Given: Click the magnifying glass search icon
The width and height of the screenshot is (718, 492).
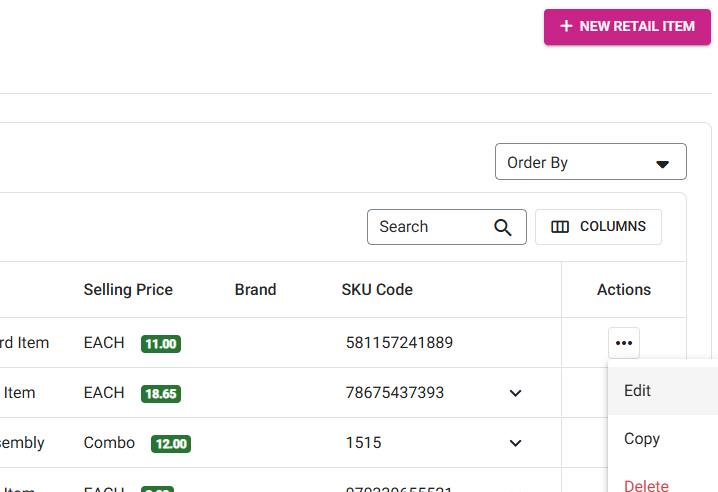Looking at the screenshot, I should [x=503, y=227].
